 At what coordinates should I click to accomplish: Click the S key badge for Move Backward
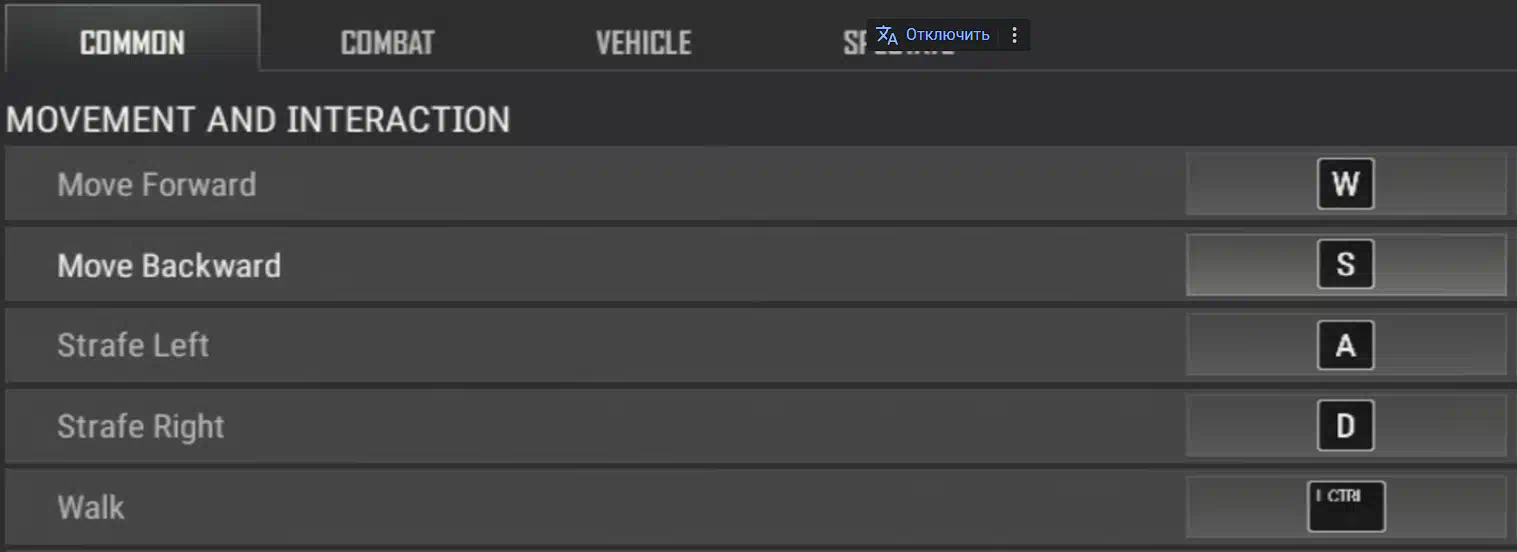pyautogui.click(x=1345, y=265)
